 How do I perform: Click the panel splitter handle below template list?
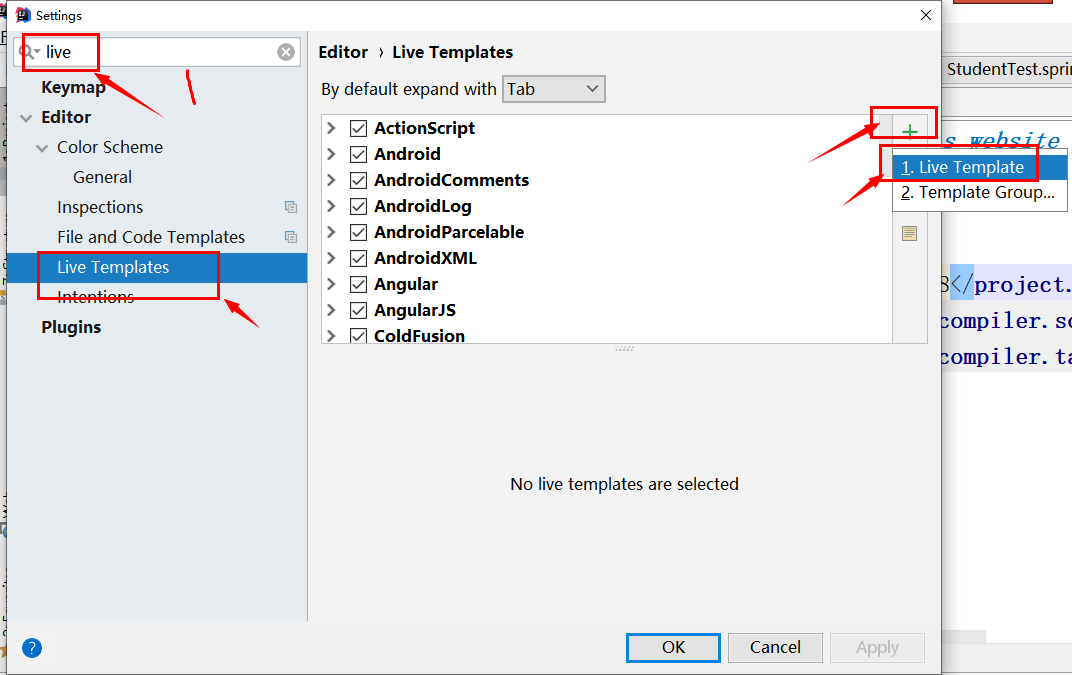click(624, 348)
